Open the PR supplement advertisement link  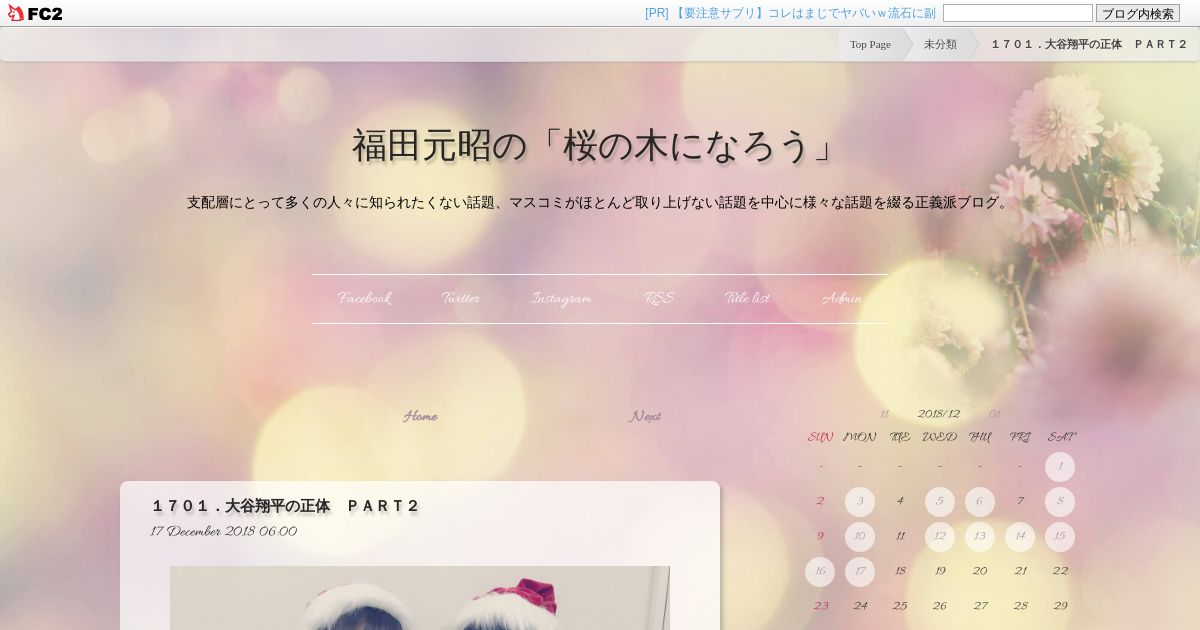click(x=790, y=13)
